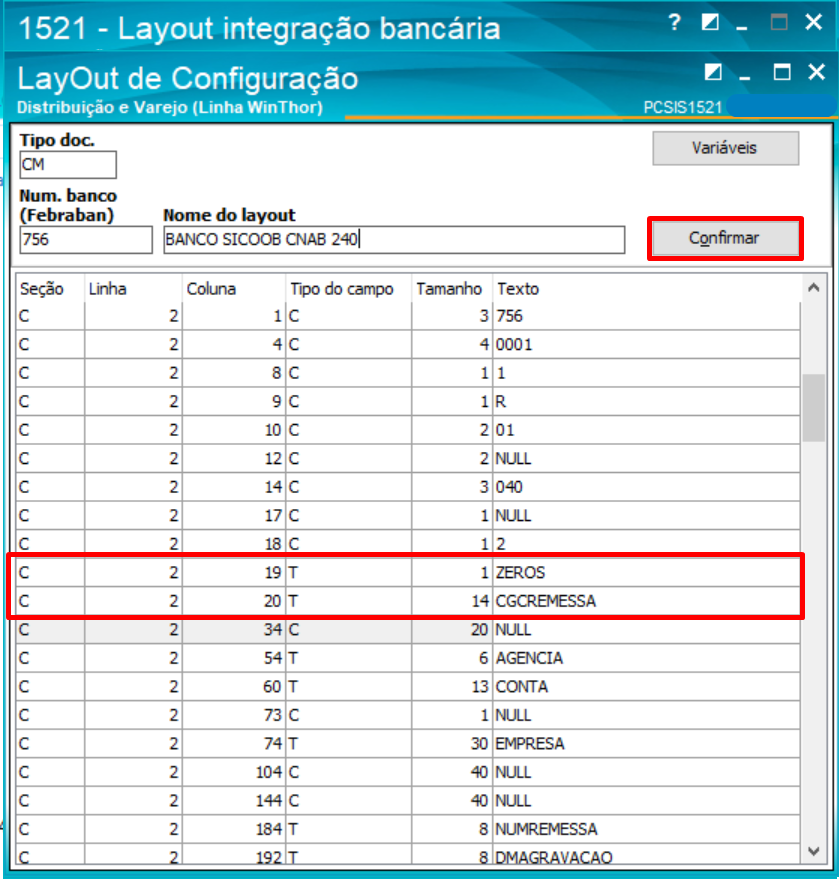Image resolution: width=839 pixels, height=880 pixels.
Task: Select the NUMREMESSA text cell
Action: (x=646, y=829)
